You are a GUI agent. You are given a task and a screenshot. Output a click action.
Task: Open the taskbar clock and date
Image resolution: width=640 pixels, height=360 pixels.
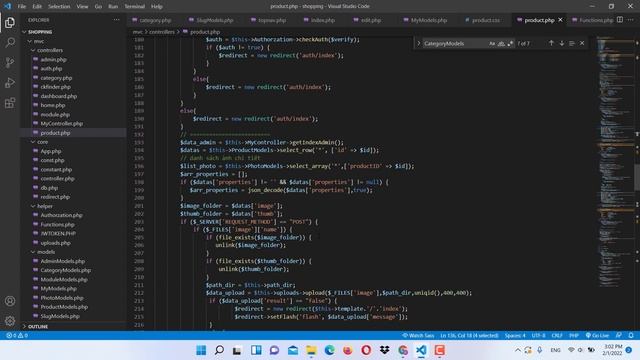point(612,350)
